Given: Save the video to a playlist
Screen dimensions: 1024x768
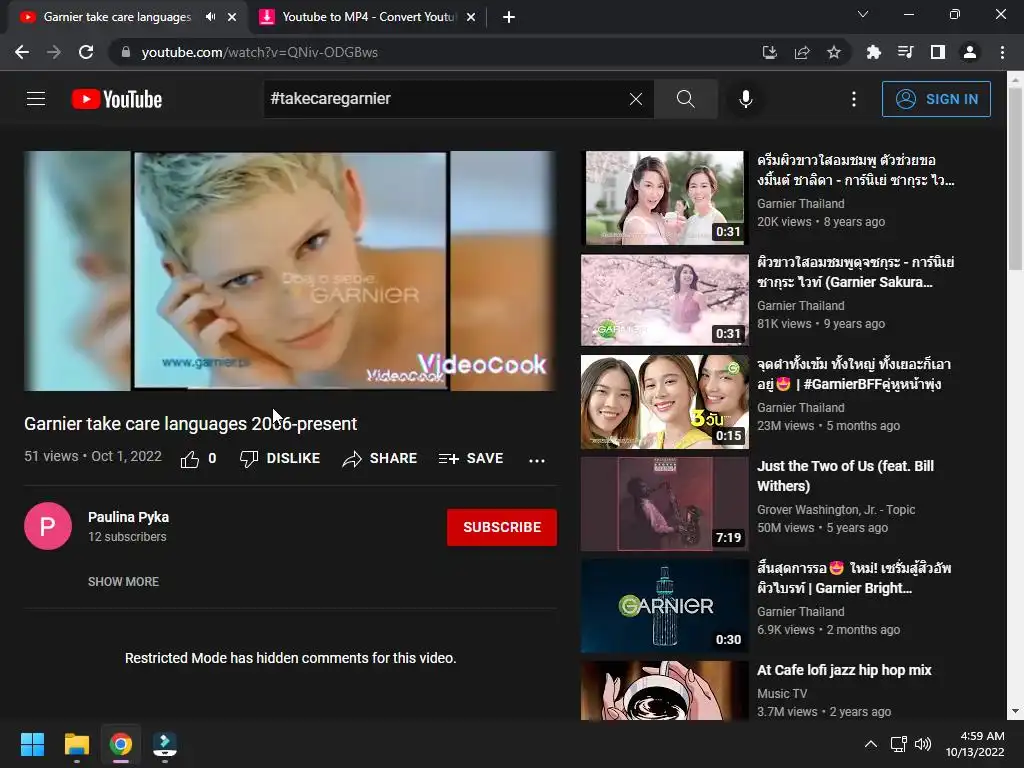Looking at the screenshot, I should (x=471, y=458).
